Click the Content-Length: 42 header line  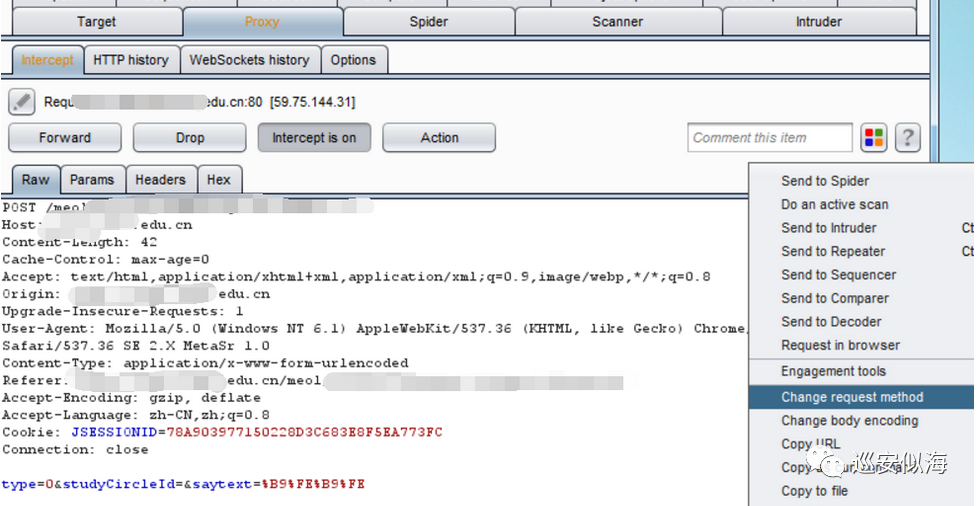tap(80, 242)
